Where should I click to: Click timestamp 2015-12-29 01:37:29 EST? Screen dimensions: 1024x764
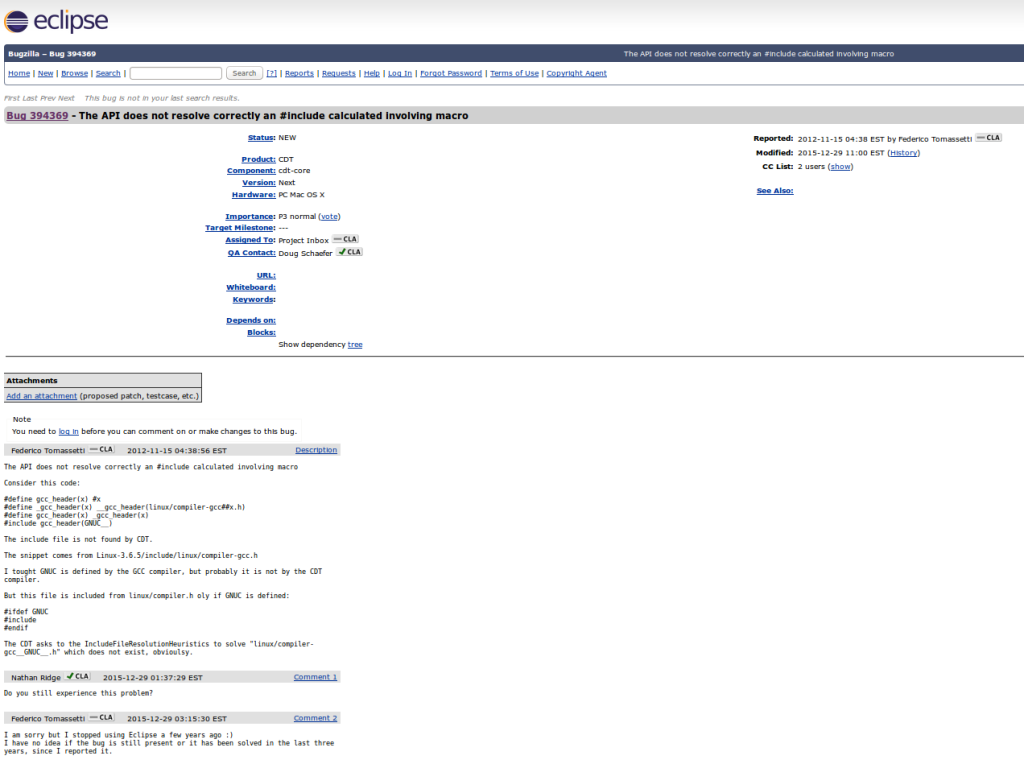pyautogui.click(x=152, y=678)
